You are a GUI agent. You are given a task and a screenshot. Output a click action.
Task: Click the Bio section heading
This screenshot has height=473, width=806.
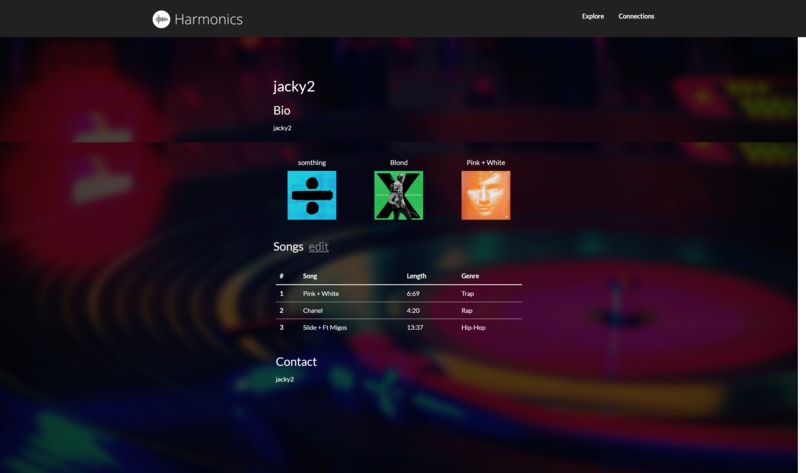282,111
